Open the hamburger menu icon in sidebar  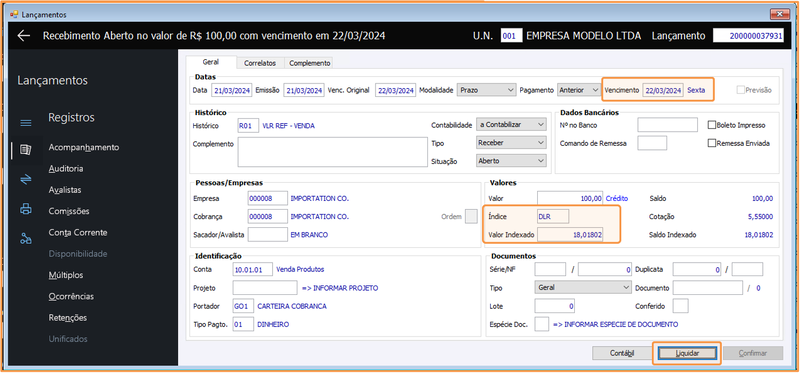click(26, 123)
